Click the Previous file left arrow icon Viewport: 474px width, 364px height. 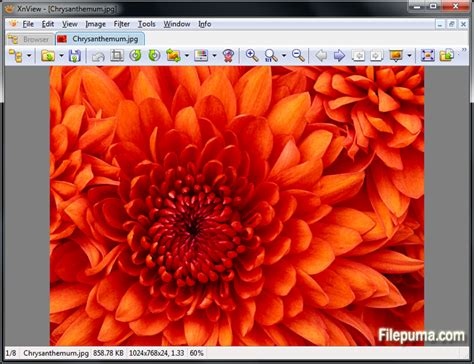pyautogui.click(x=321, y=55)
